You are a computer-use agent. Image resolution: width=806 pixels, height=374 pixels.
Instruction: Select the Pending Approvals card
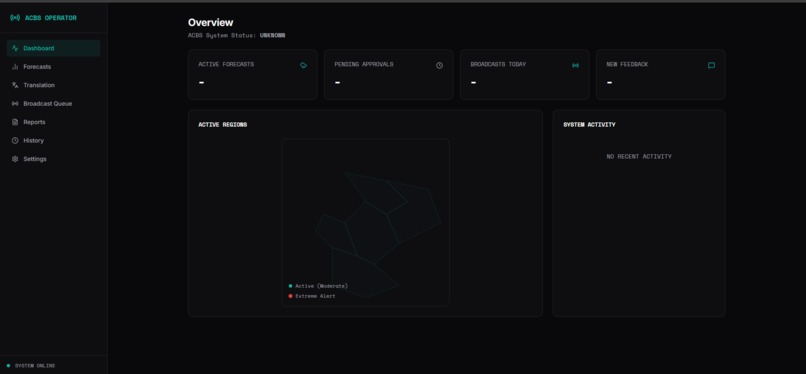(x=389, y=74)
